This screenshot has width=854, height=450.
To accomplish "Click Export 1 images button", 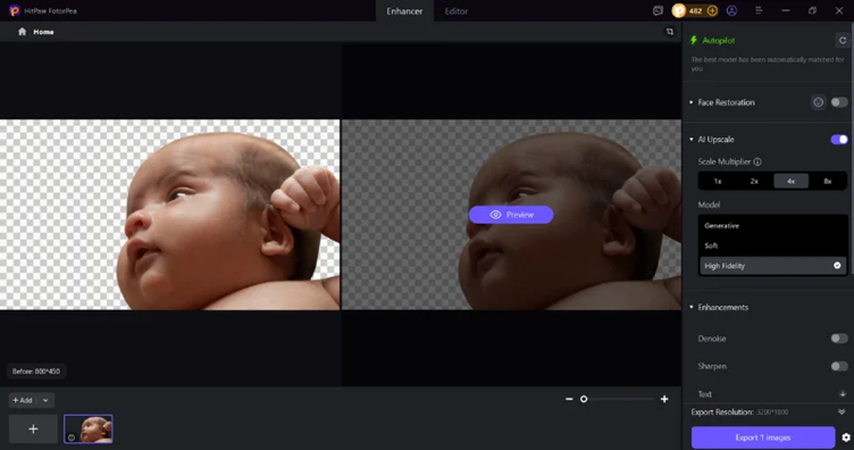I will (763, 437).
